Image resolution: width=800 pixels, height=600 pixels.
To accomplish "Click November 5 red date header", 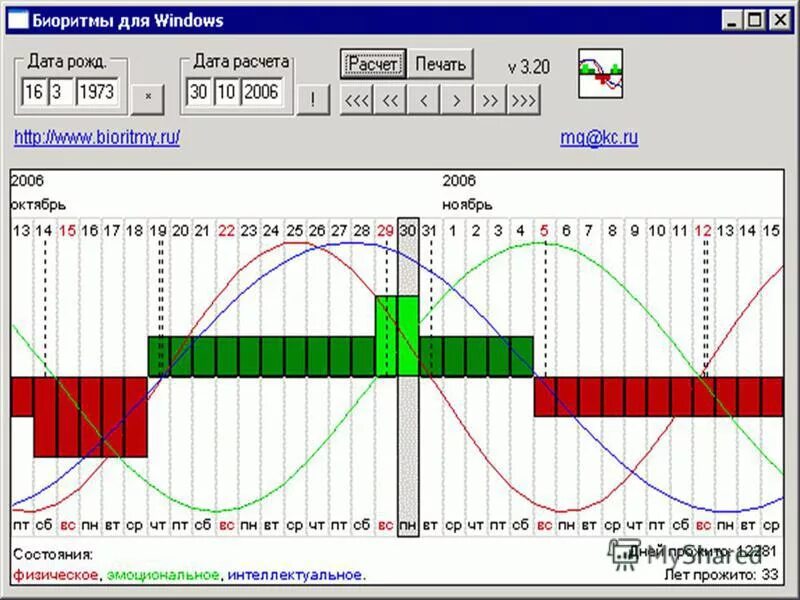I will coord(544,231).
